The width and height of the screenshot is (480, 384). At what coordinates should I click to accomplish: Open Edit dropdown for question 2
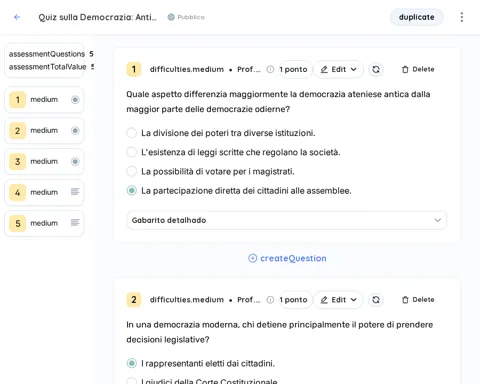tap(338, 300)
